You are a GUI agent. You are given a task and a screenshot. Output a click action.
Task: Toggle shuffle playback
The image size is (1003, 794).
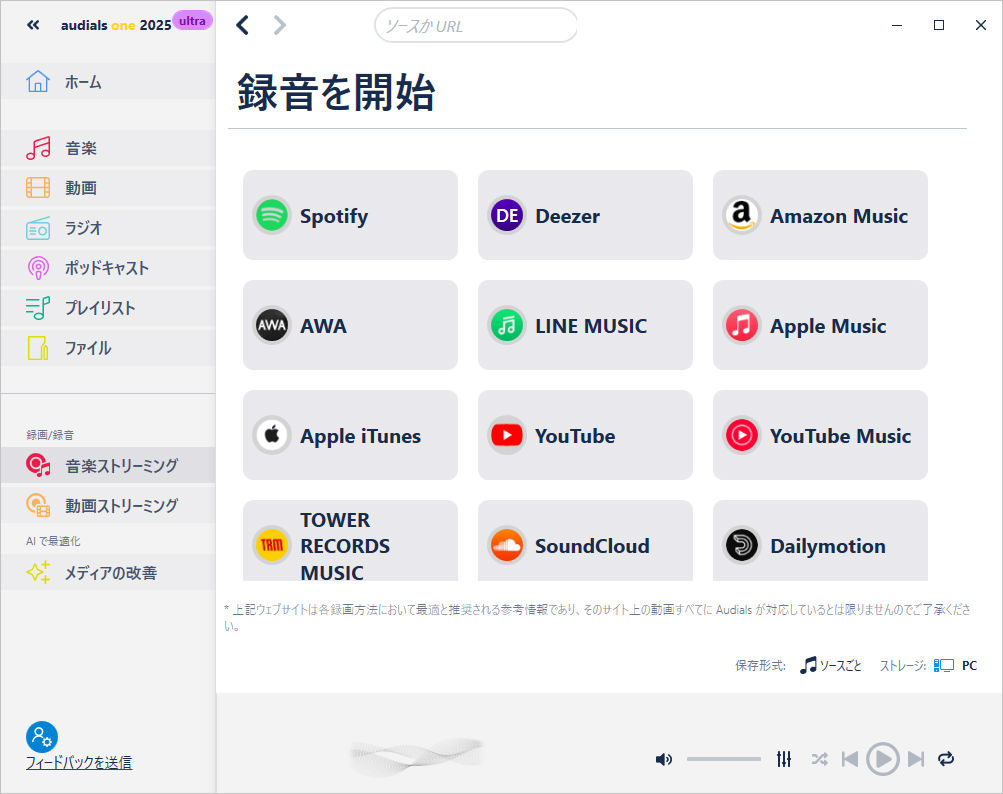coord(819,759)
